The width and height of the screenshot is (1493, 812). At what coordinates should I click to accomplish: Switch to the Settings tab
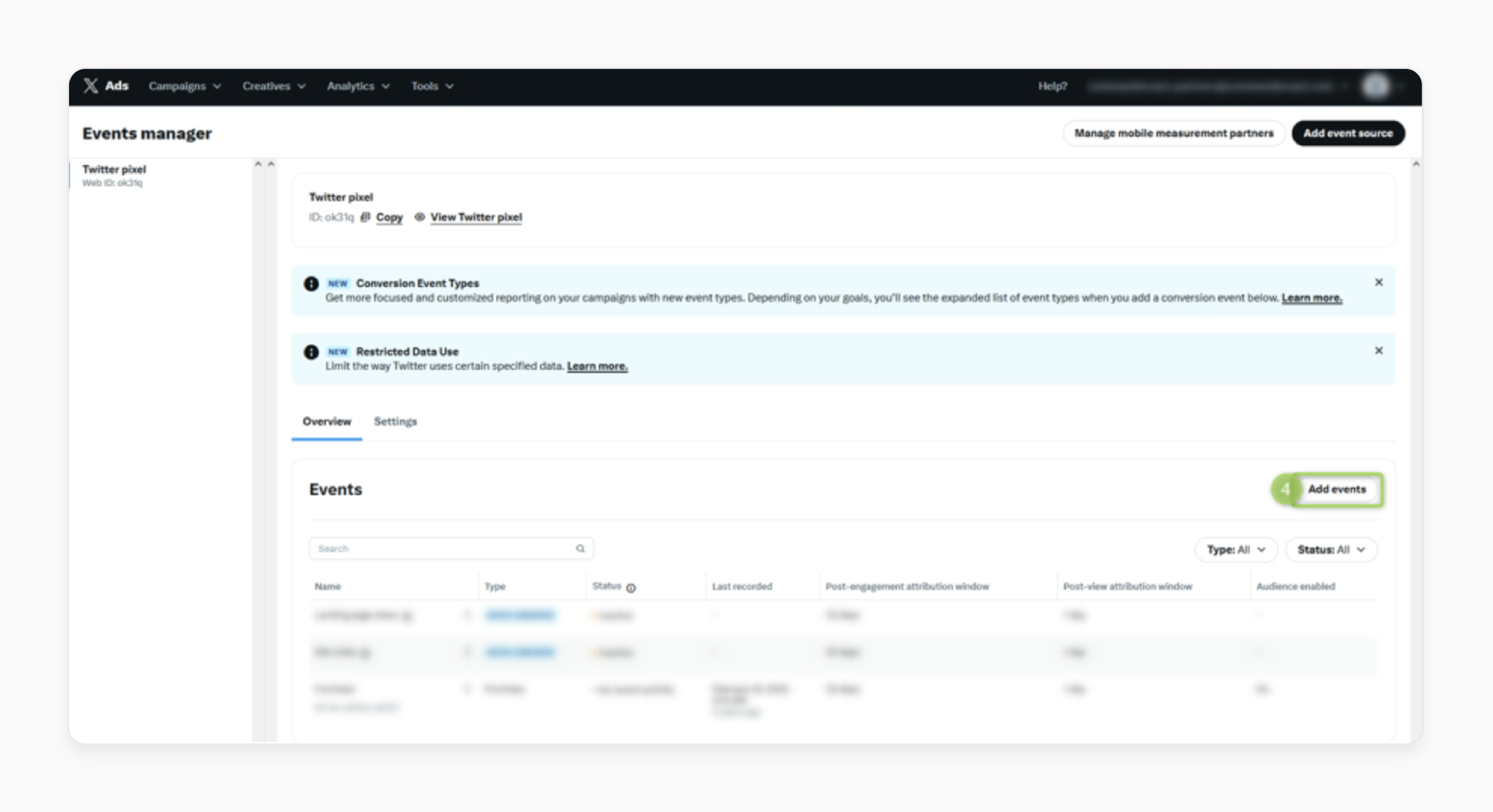tap(395, 422)
